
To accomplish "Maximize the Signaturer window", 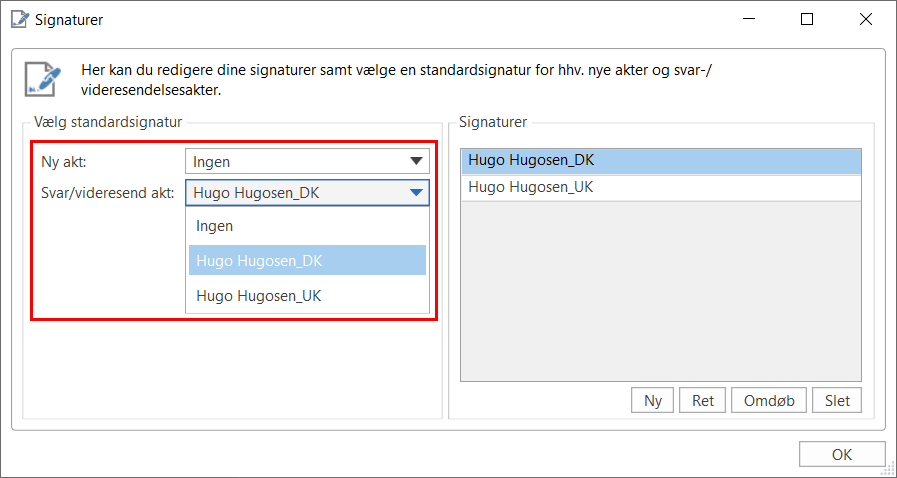I will click(x=807, y=19).
